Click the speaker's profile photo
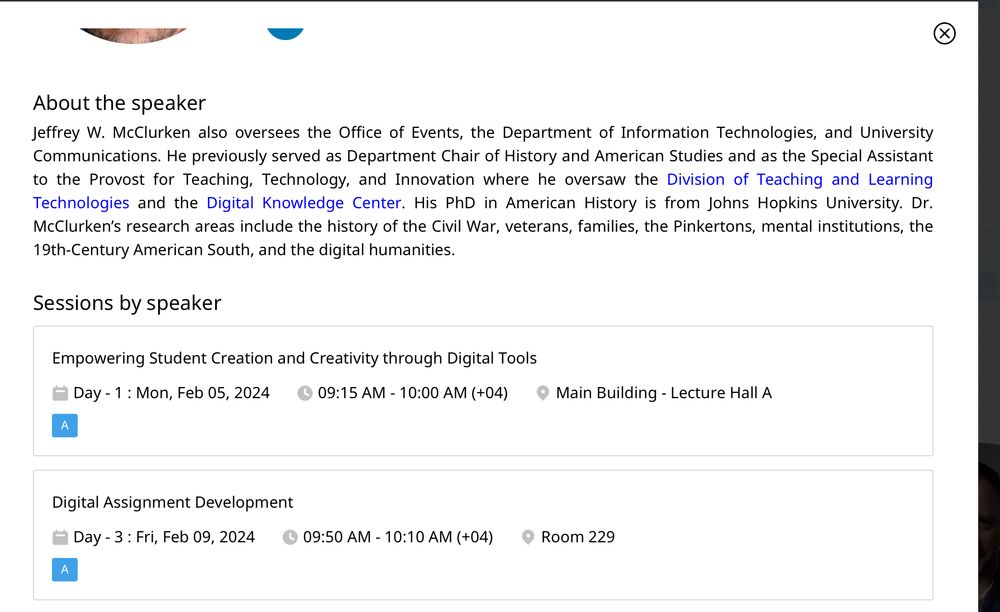Image resolution: width=1000 pixels, height=612 pixels. coord(133,35)
